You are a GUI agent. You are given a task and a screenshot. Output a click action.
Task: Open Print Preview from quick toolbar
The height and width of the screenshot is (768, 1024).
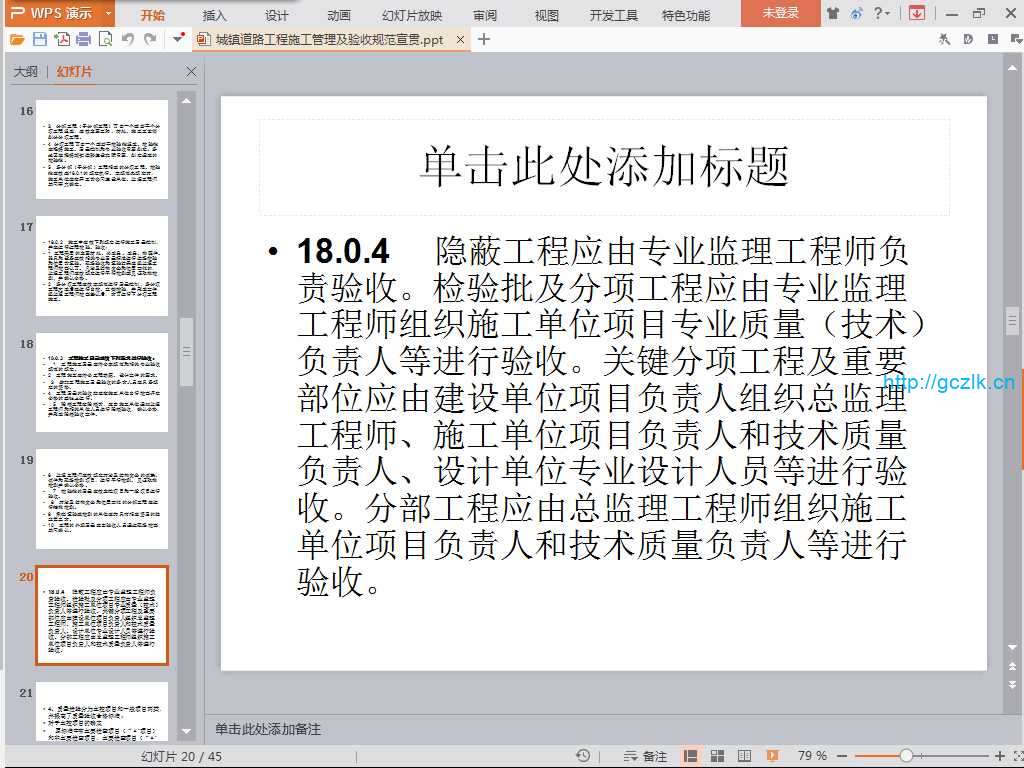point(105,39)
